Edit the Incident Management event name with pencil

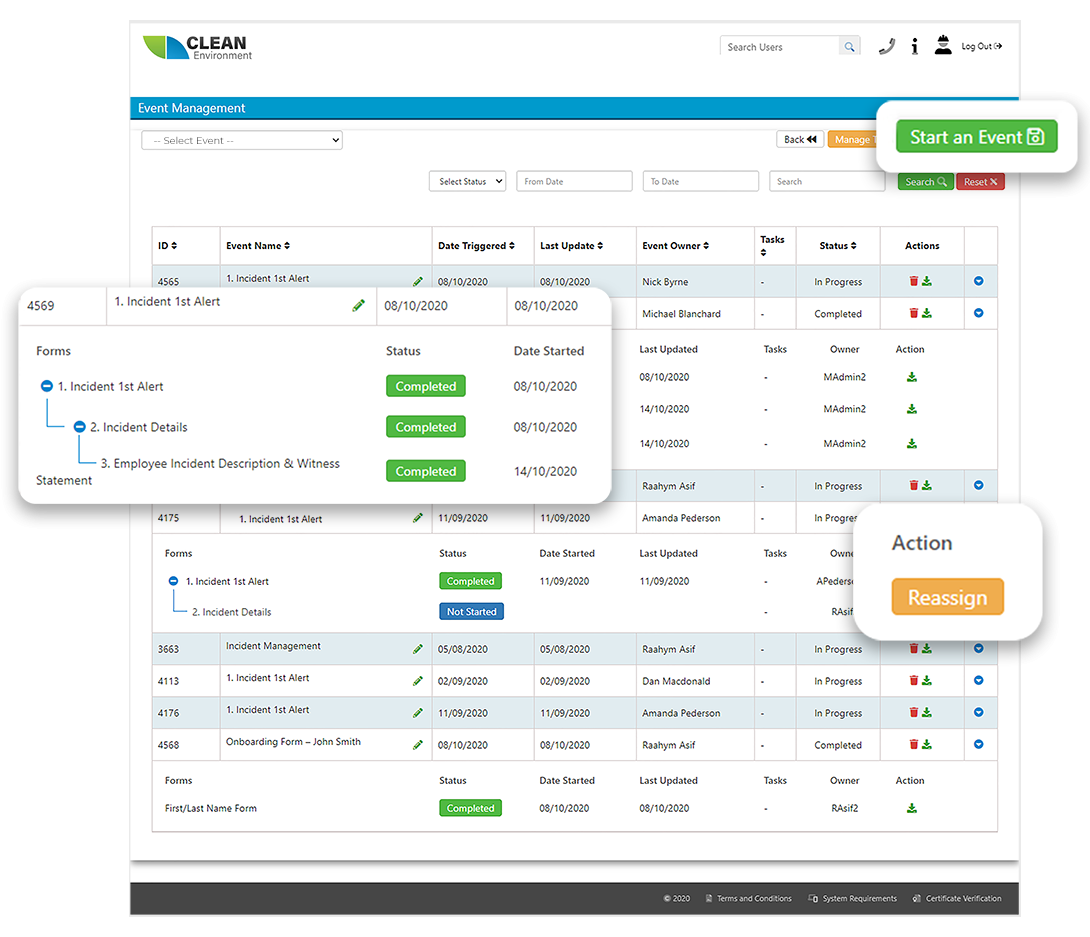click(x=417, y=648)
